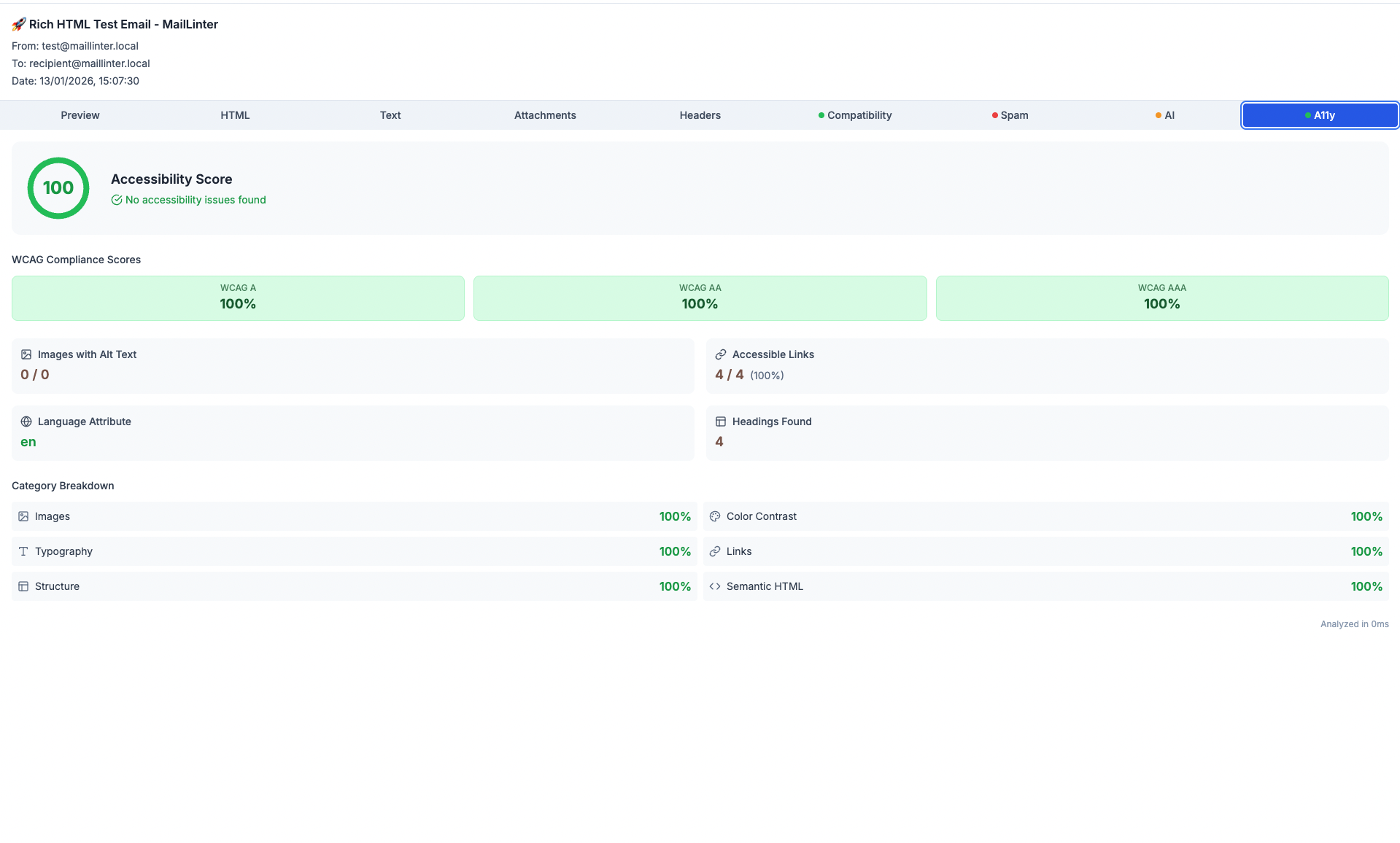Switch to the Spam analysis tab
Image resolution: width=1400 pixels, height=843 pixels.
coord(1010,114)
